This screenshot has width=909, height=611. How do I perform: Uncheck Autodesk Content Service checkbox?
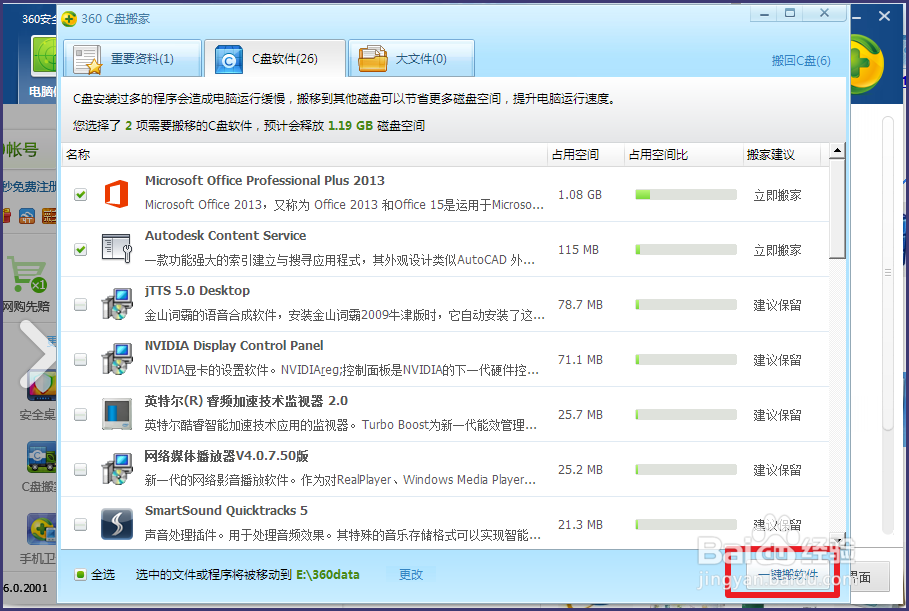[x=81, y=249]
